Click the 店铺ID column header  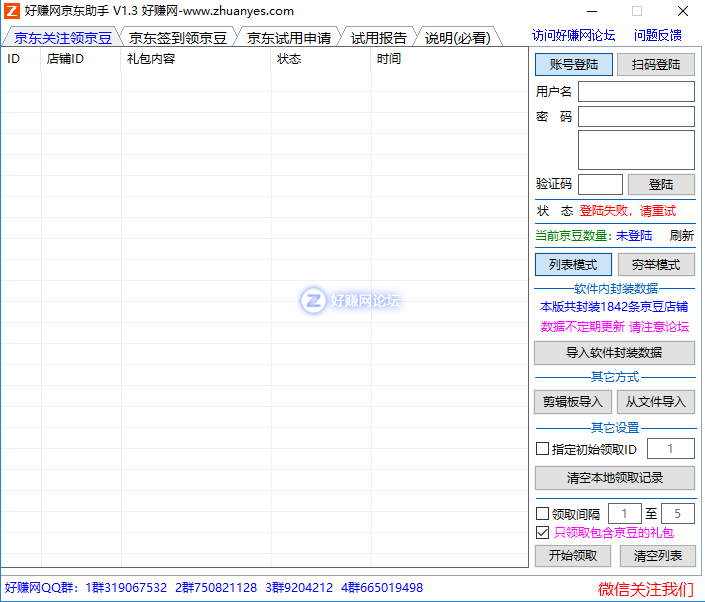click(x=65, y=59)
